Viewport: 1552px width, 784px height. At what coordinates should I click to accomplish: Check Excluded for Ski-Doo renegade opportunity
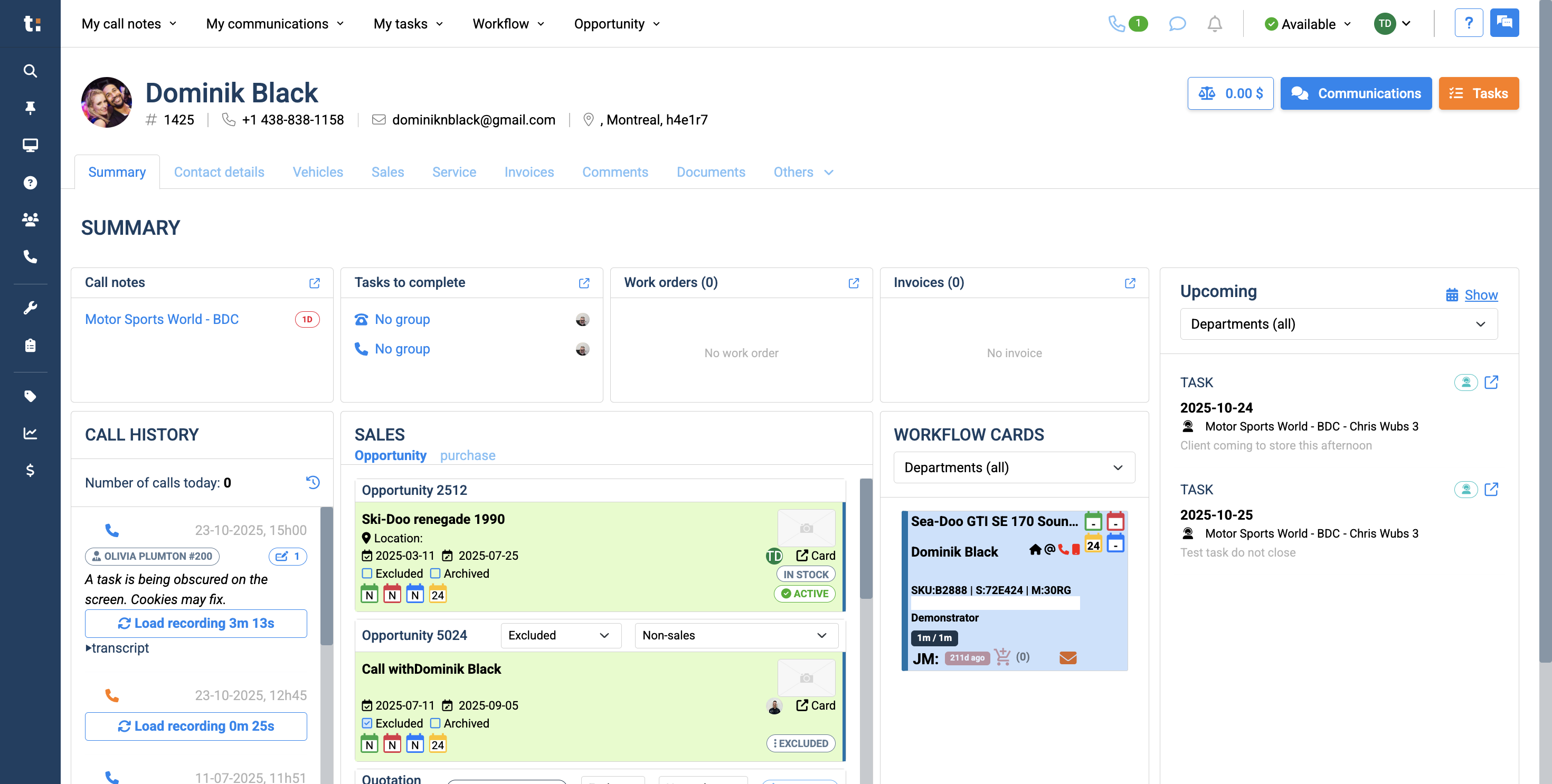tap(367, 573)
